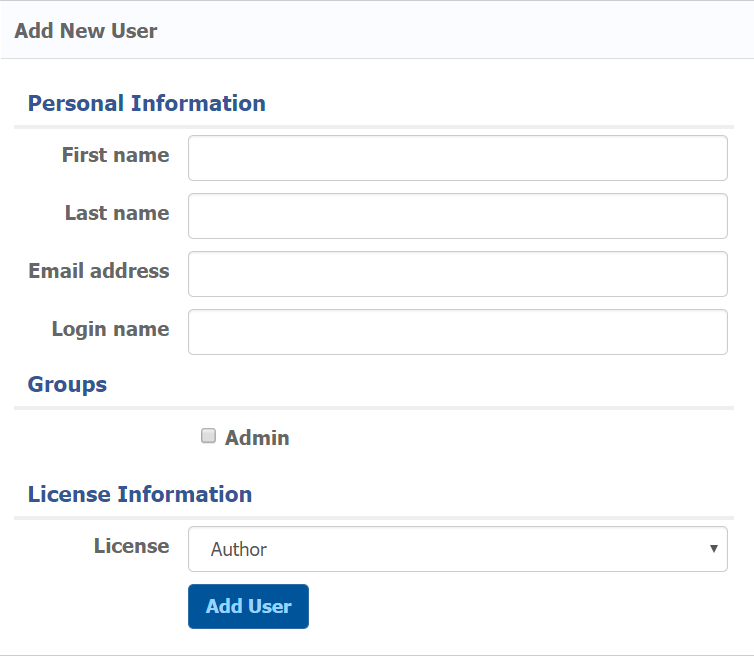754x658 pixels.
Task: Click the License field label
Action: click(131, 546)
